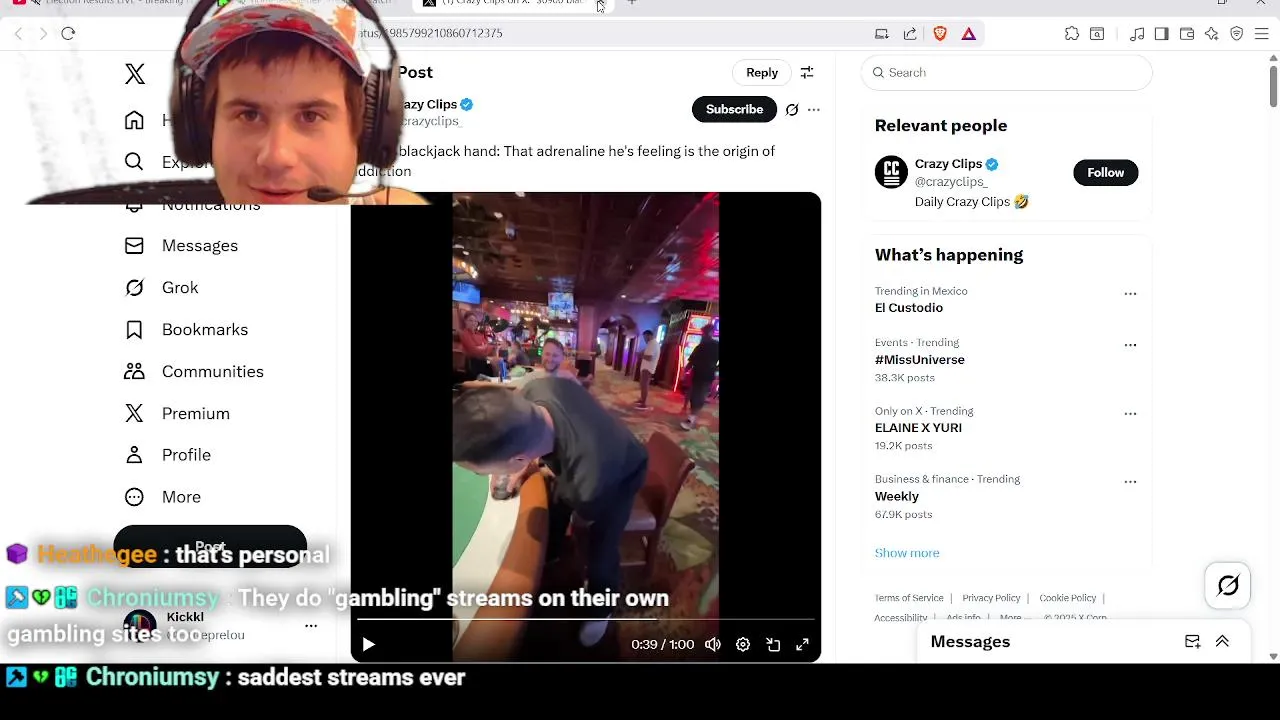The height and width of the screenshot is (720, 1280).
Task: Reload the page in the browser
Action: tap(68, 34)
